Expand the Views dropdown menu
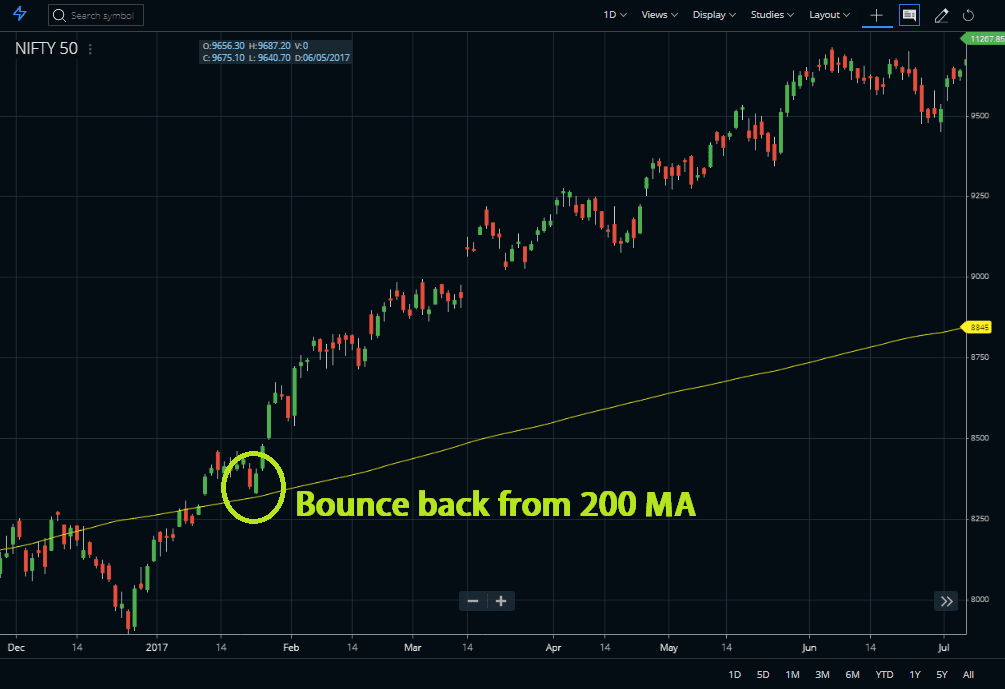The image size is (1005, 689). coord(660,15)
